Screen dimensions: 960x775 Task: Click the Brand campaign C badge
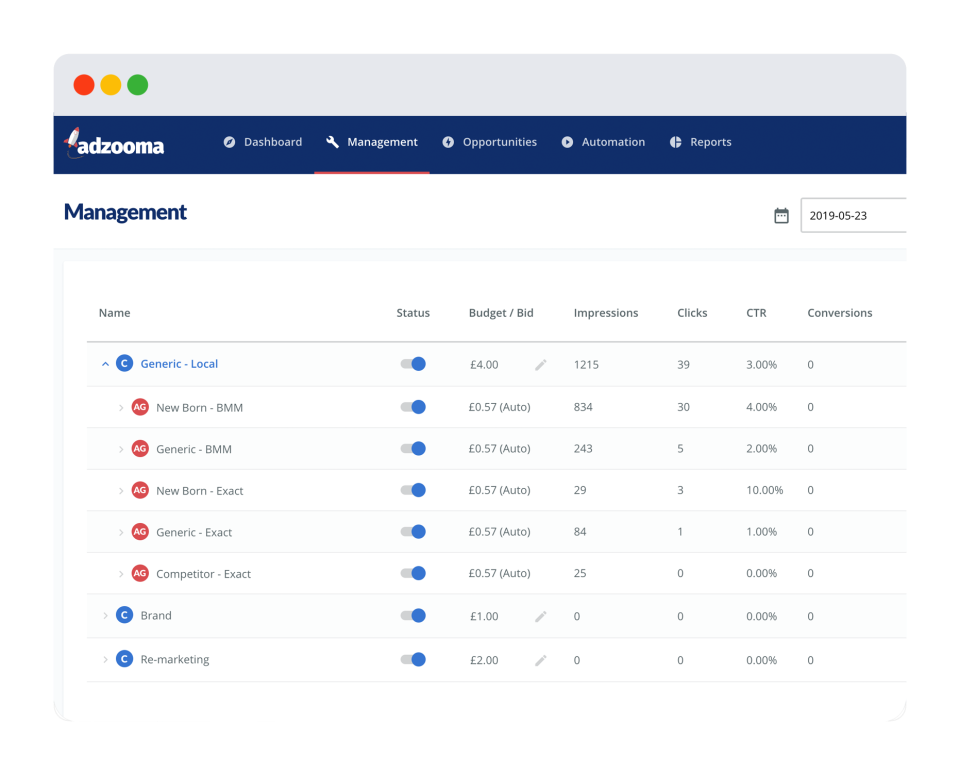[x=124, y=615]
